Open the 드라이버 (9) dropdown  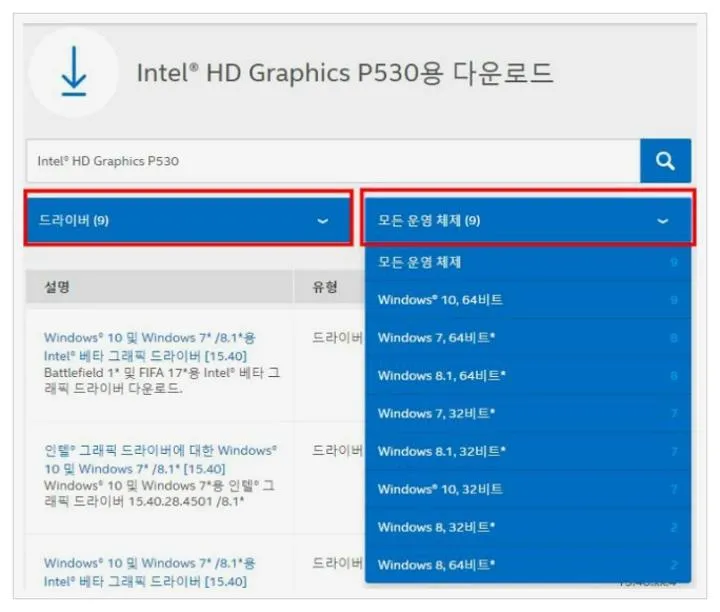pyautogui.click(x=189, y=220)
